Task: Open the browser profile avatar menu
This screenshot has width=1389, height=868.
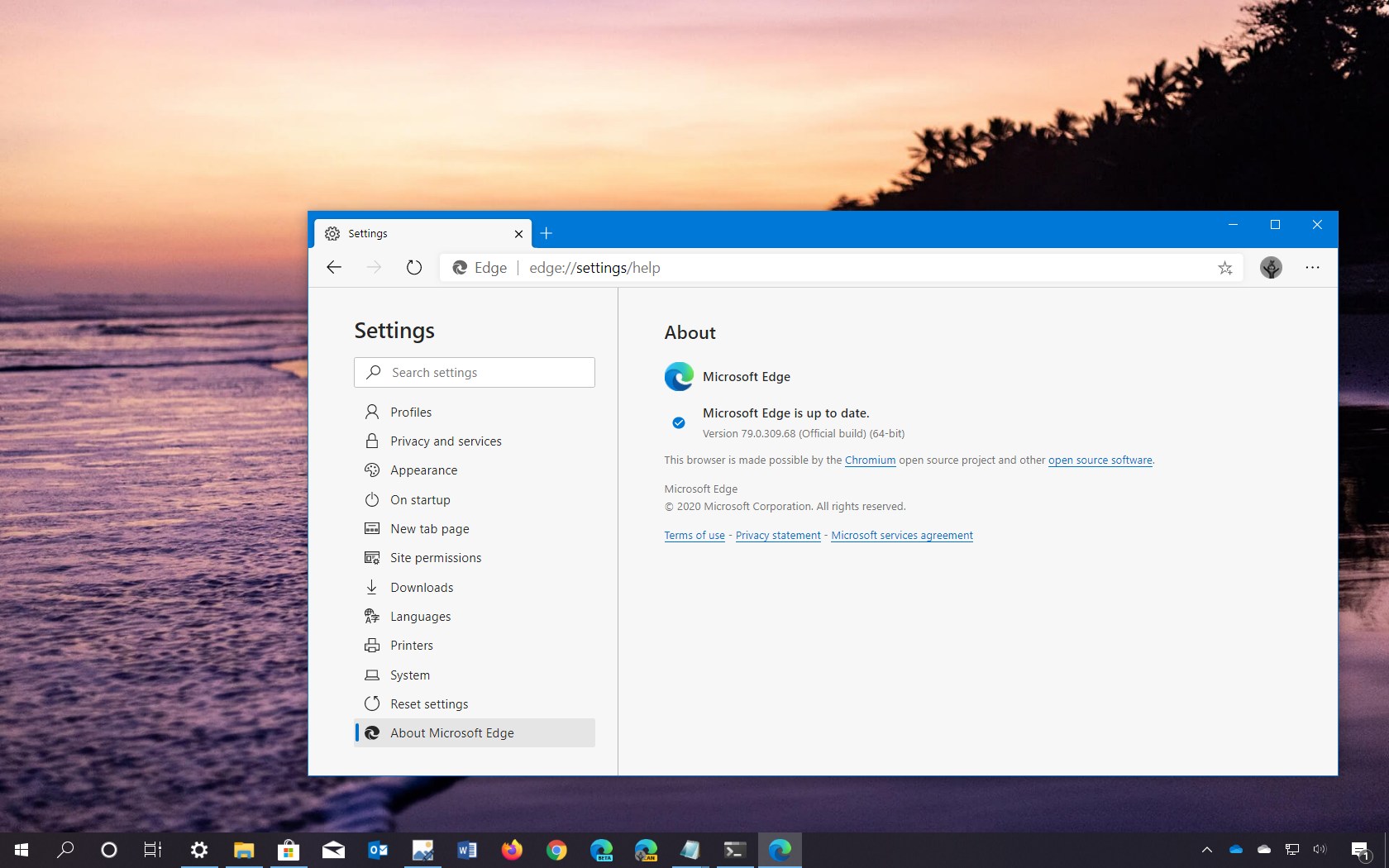Action: pyautogui.click(x=1271, y=268)
